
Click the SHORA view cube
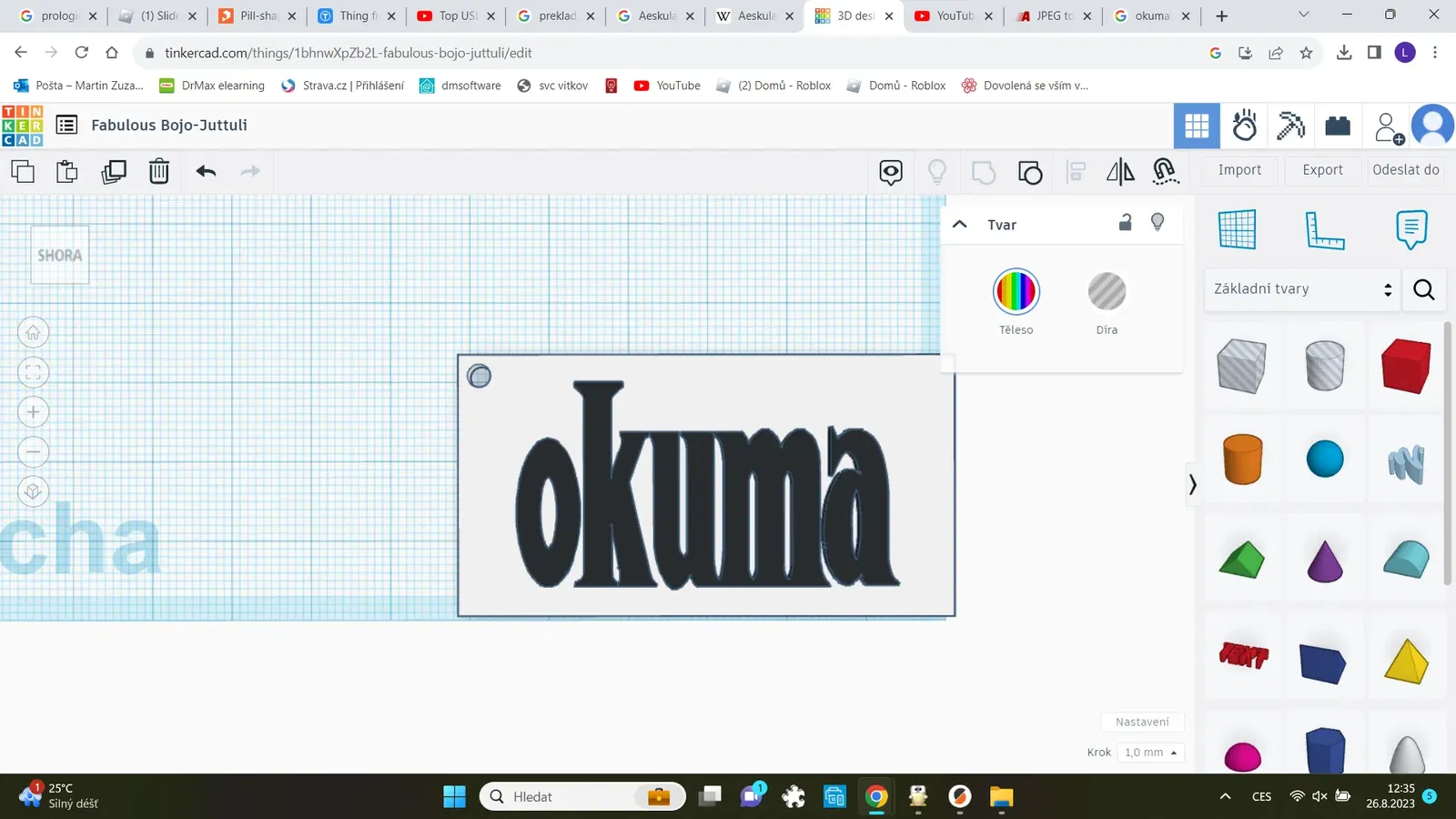point(60,255)
